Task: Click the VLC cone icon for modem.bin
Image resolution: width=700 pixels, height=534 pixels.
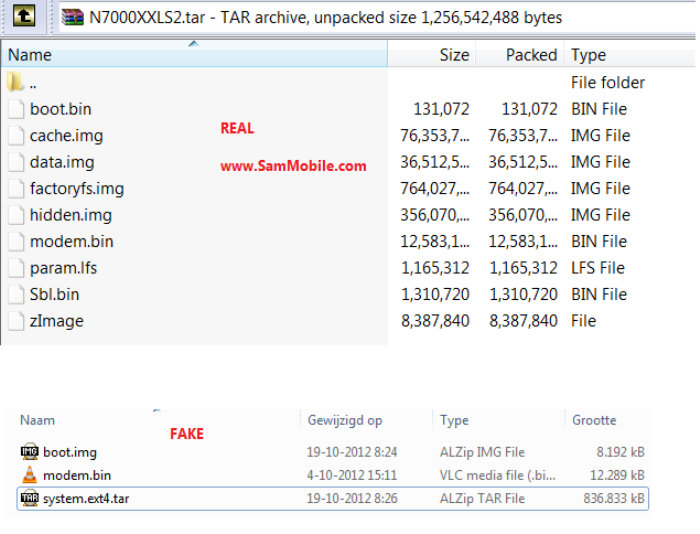Action: 29,475
